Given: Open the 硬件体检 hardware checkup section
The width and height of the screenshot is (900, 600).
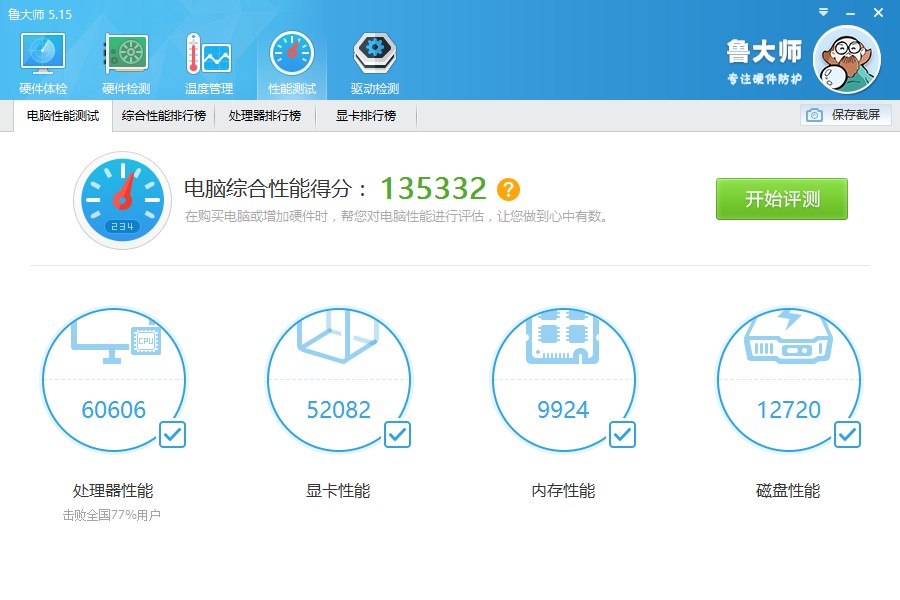Looking at the screenshot, I should [43, 64].
